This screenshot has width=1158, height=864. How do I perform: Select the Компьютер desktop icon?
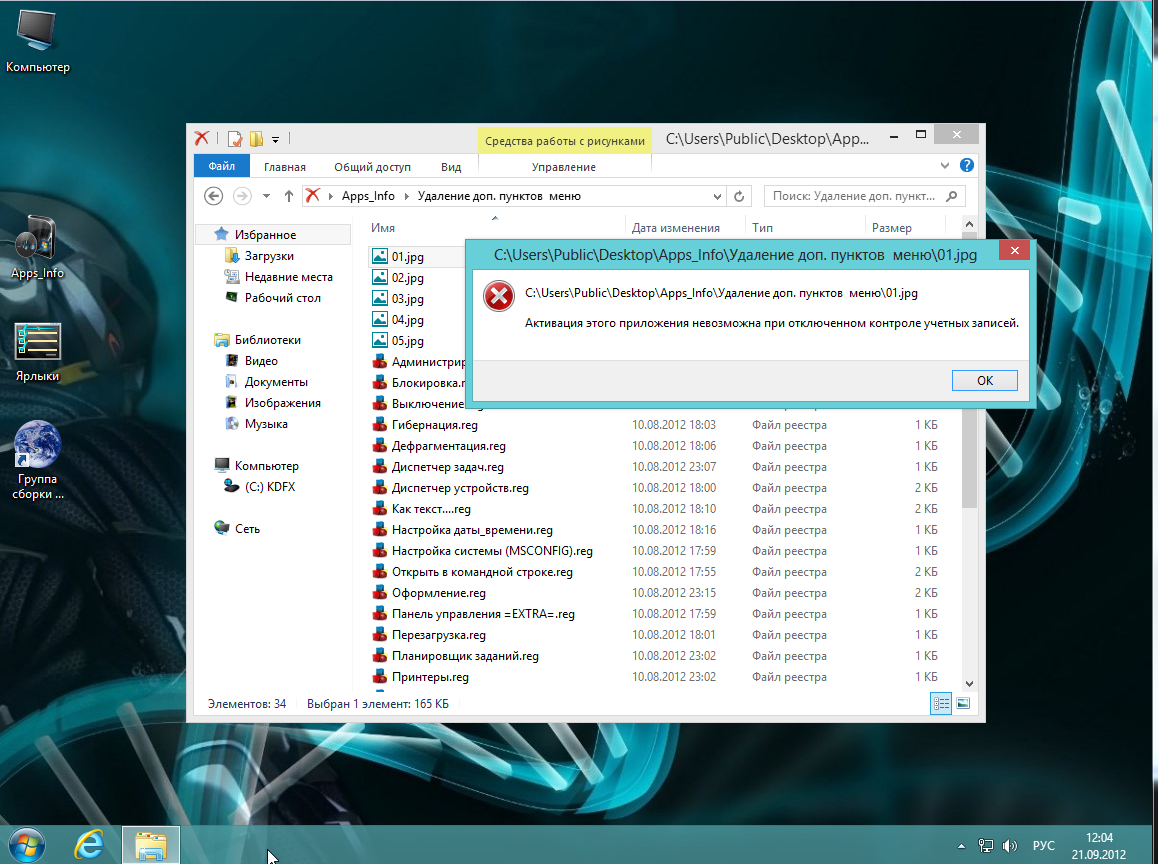[x=37, y=41]
